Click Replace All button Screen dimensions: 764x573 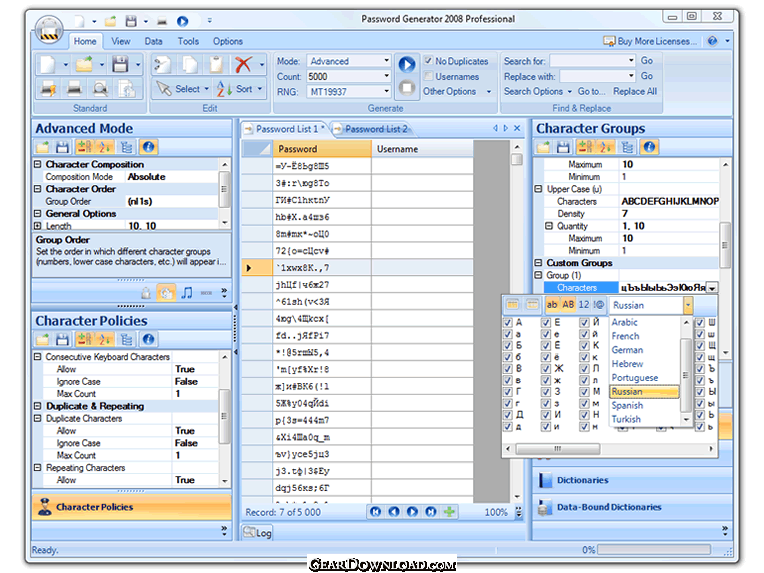(x=635, y=91)
